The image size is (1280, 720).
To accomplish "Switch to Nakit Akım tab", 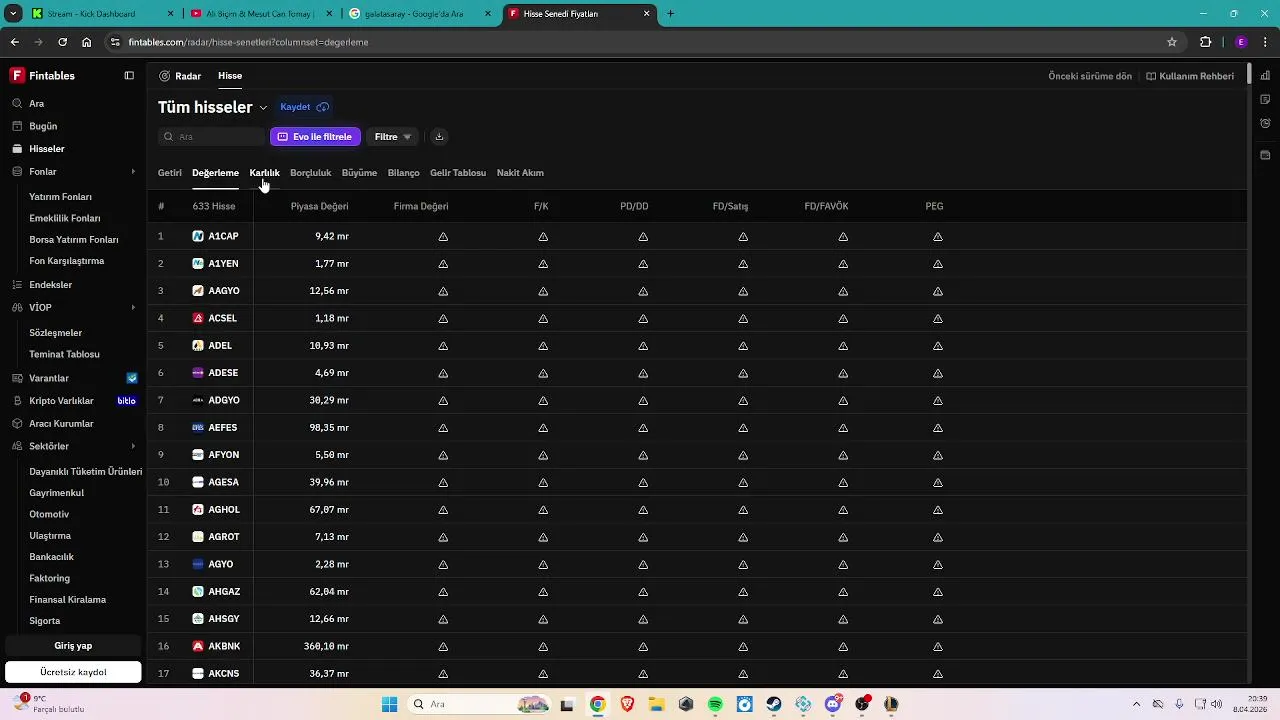I will coord(520,173).
